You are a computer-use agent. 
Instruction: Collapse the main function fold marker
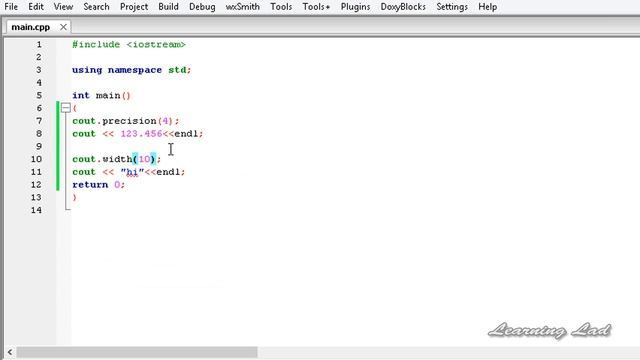(66, 108)
